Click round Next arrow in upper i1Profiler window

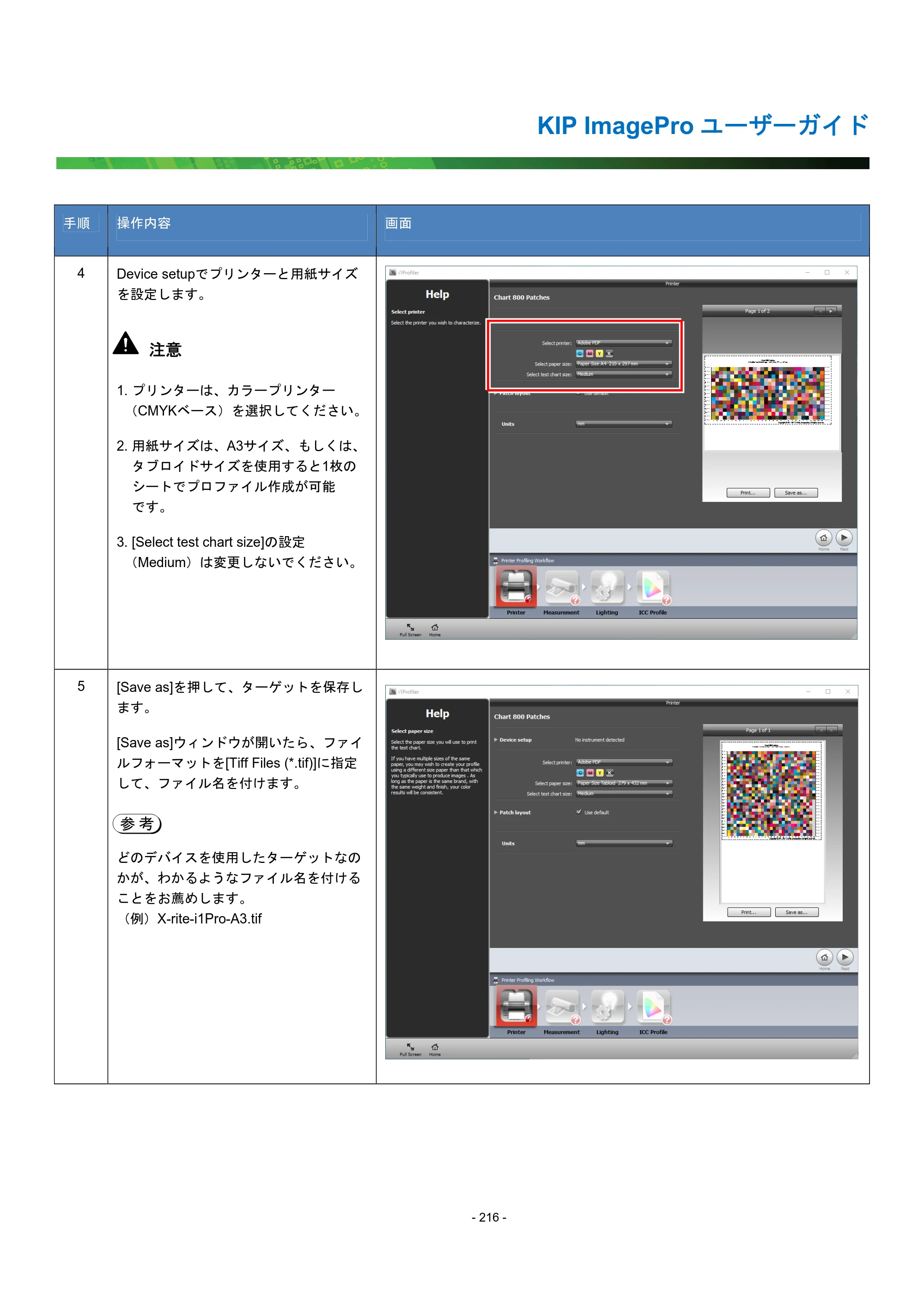tap(844, 538)
